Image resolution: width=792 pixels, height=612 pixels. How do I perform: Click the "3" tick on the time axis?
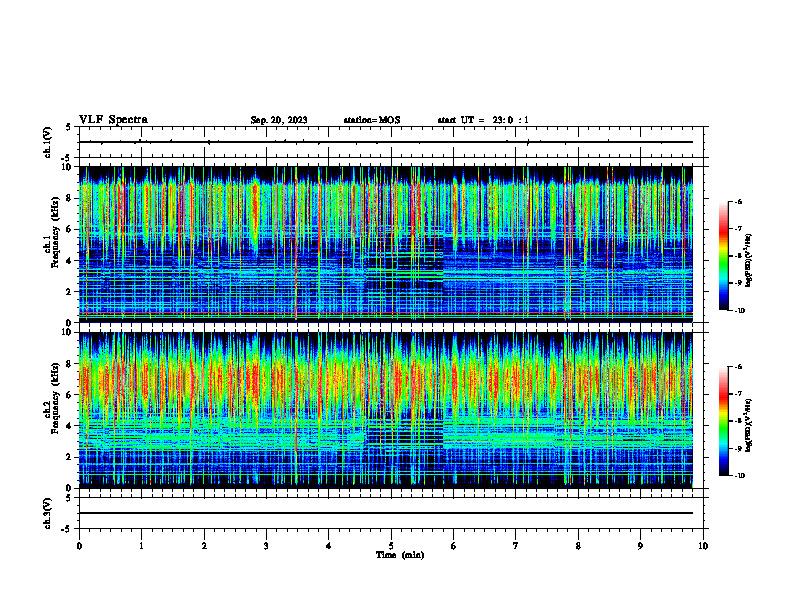click(266, 546)
